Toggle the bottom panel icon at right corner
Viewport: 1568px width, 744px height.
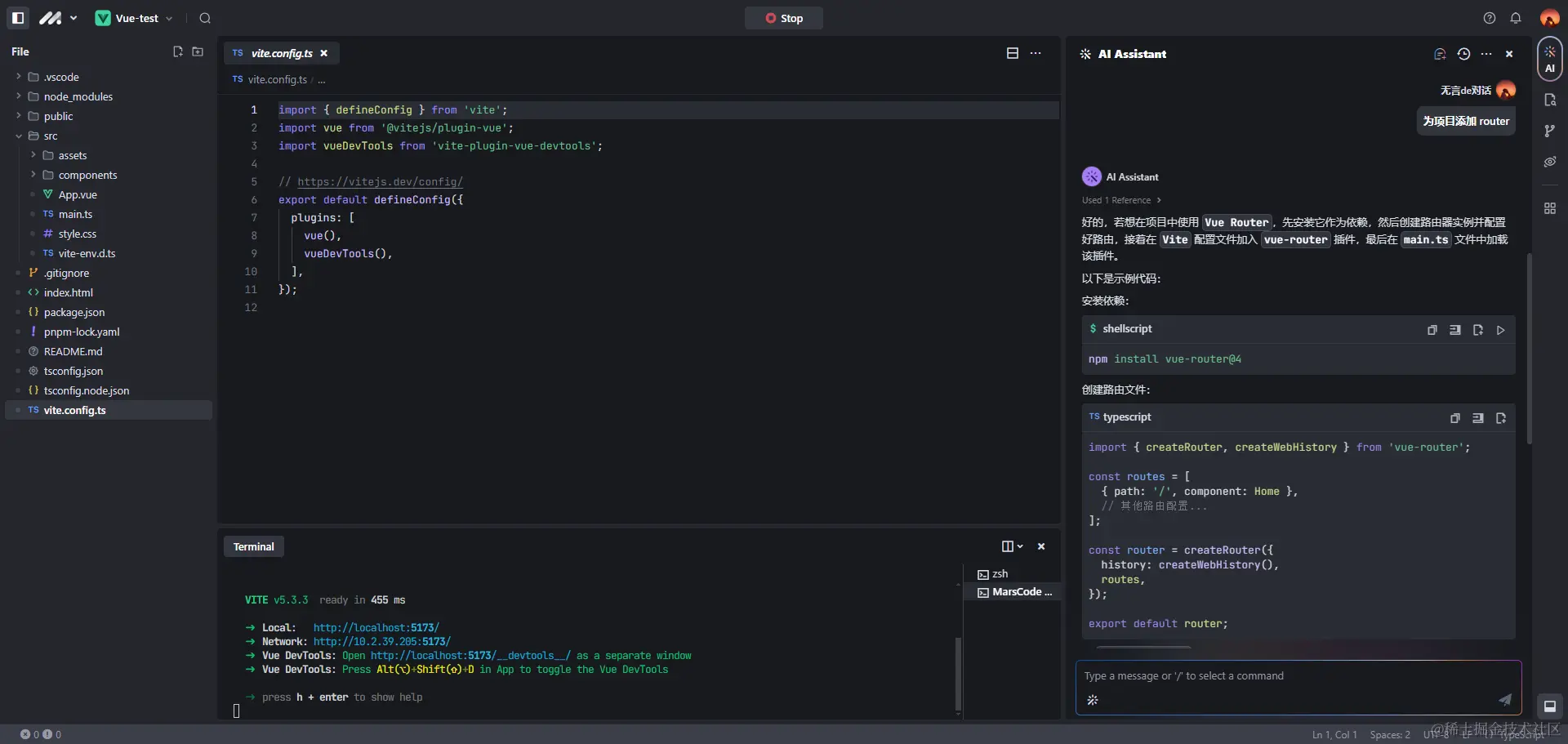[x=1549, y=706]
